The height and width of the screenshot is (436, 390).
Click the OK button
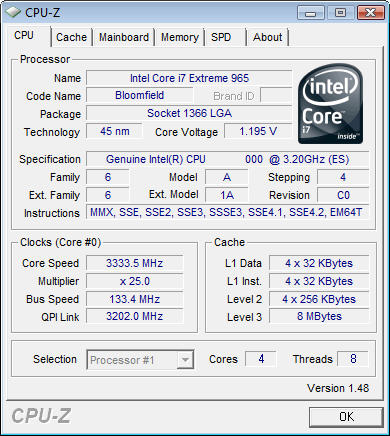click(346, 417)
